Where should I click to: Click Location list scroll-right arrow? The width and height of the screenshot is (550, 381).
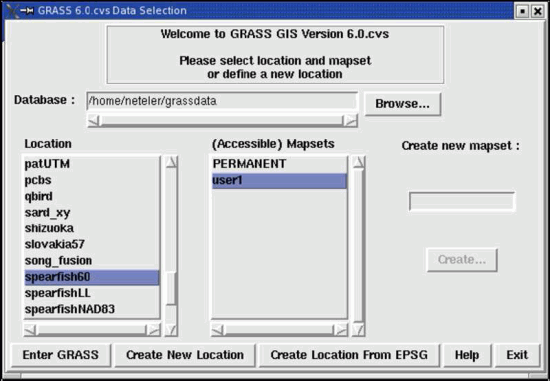coord(153,330)
